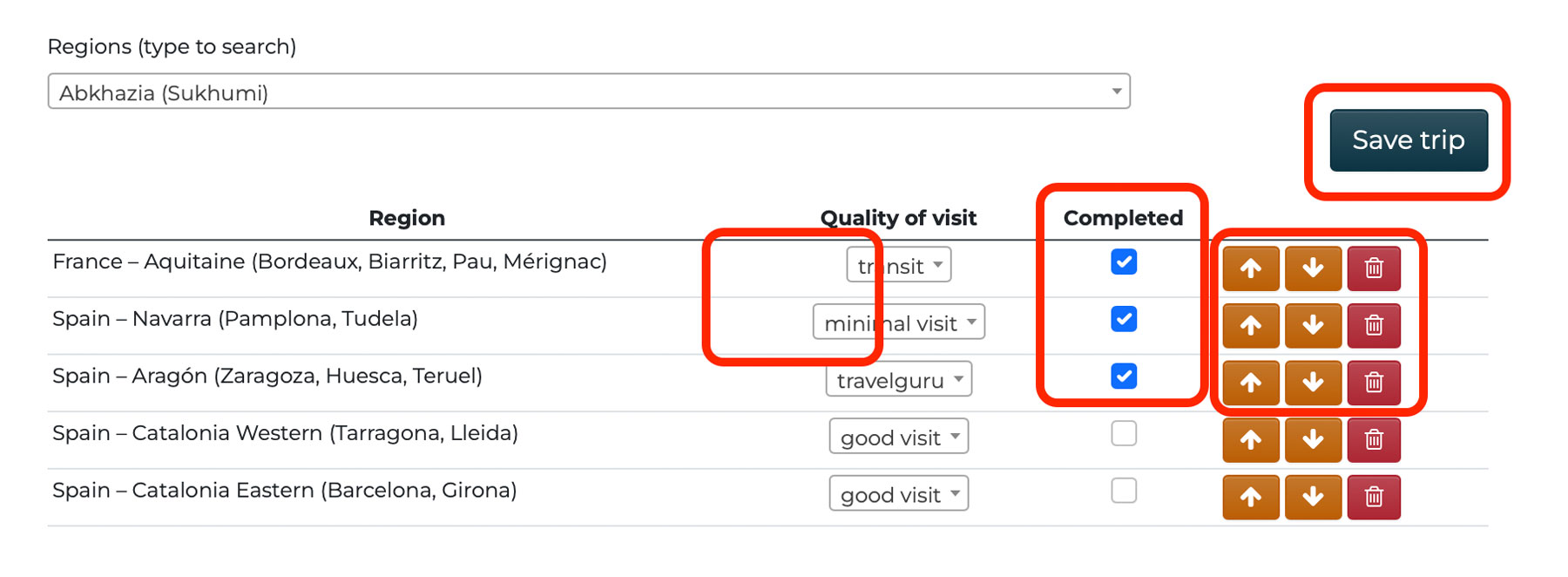
Task: Click the Save trip button
Action: click(x=1408, y=140)
